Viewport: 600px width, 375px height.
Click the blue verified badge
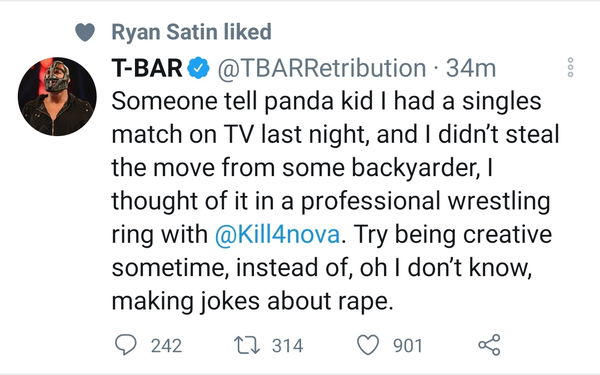tap(198, 68)
